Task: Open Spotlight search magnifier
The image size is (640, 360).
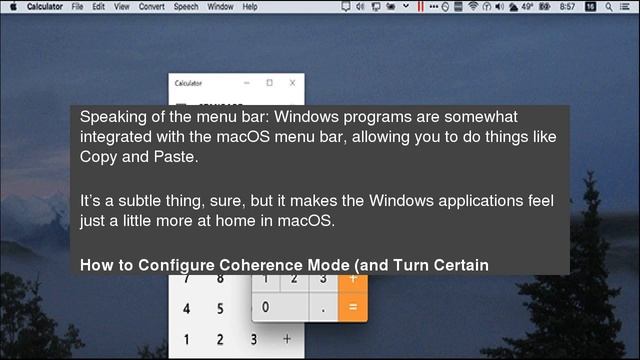Action: coord(609,7)
